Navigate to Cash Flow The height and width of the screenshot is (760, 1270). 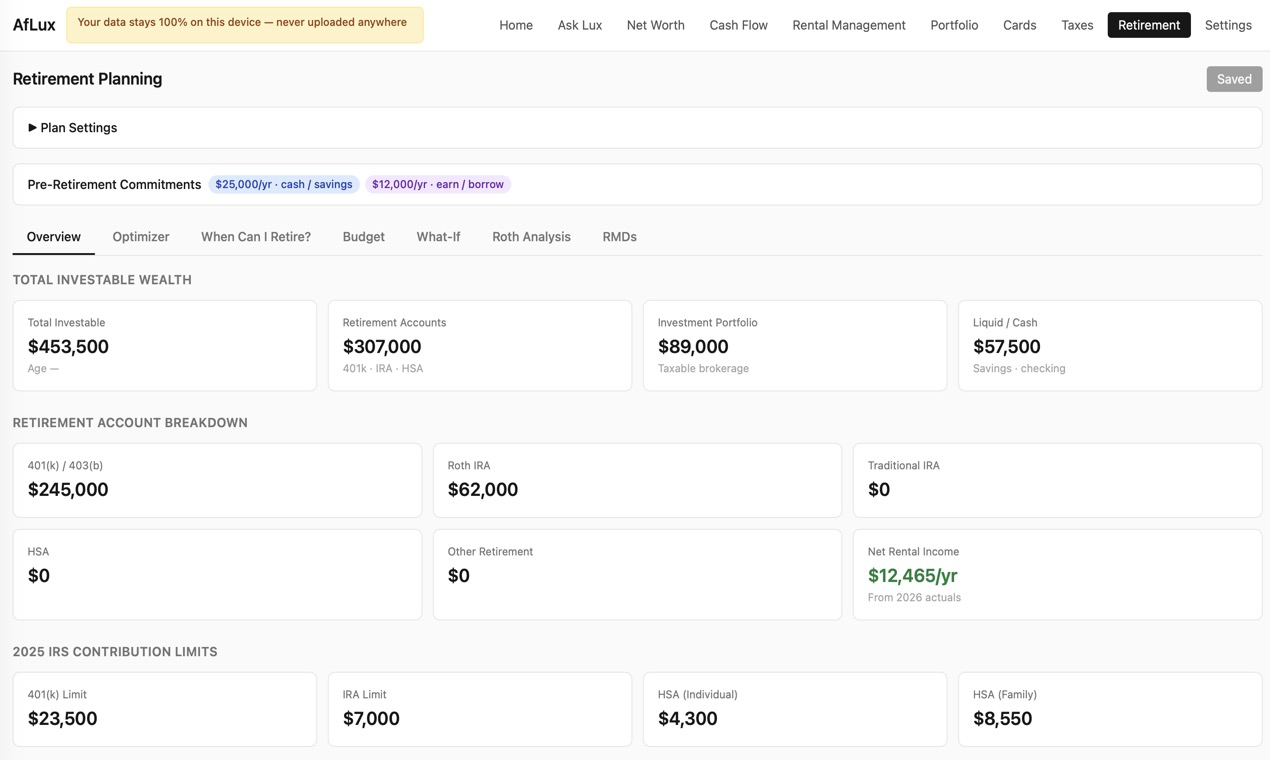(x=739, y=25)
